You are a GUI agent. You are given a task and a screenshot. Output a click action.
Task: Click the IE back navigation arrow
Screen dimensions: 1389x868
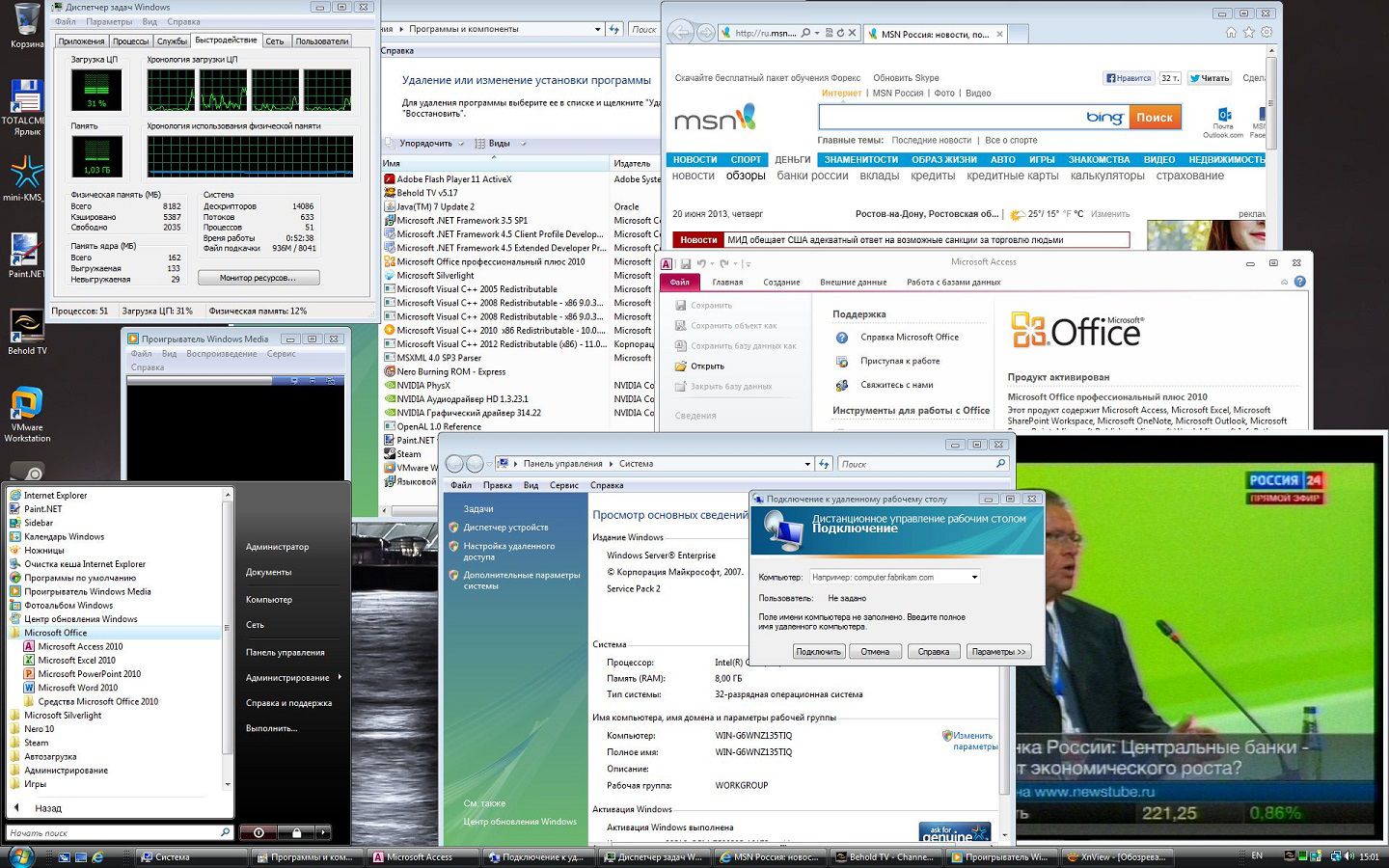pos(681,33)
